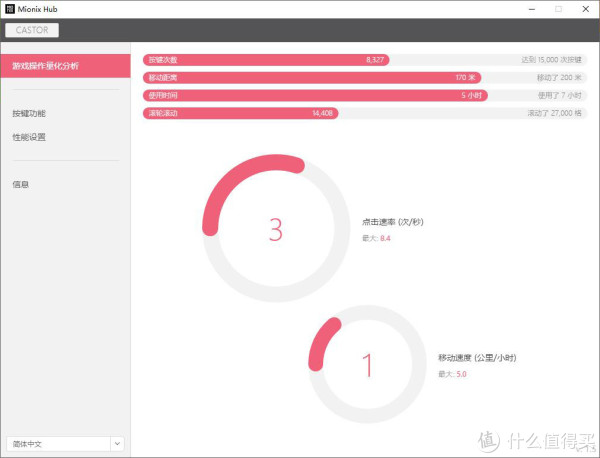Click the 使用了 7 小时 goal text

(560, 95)
